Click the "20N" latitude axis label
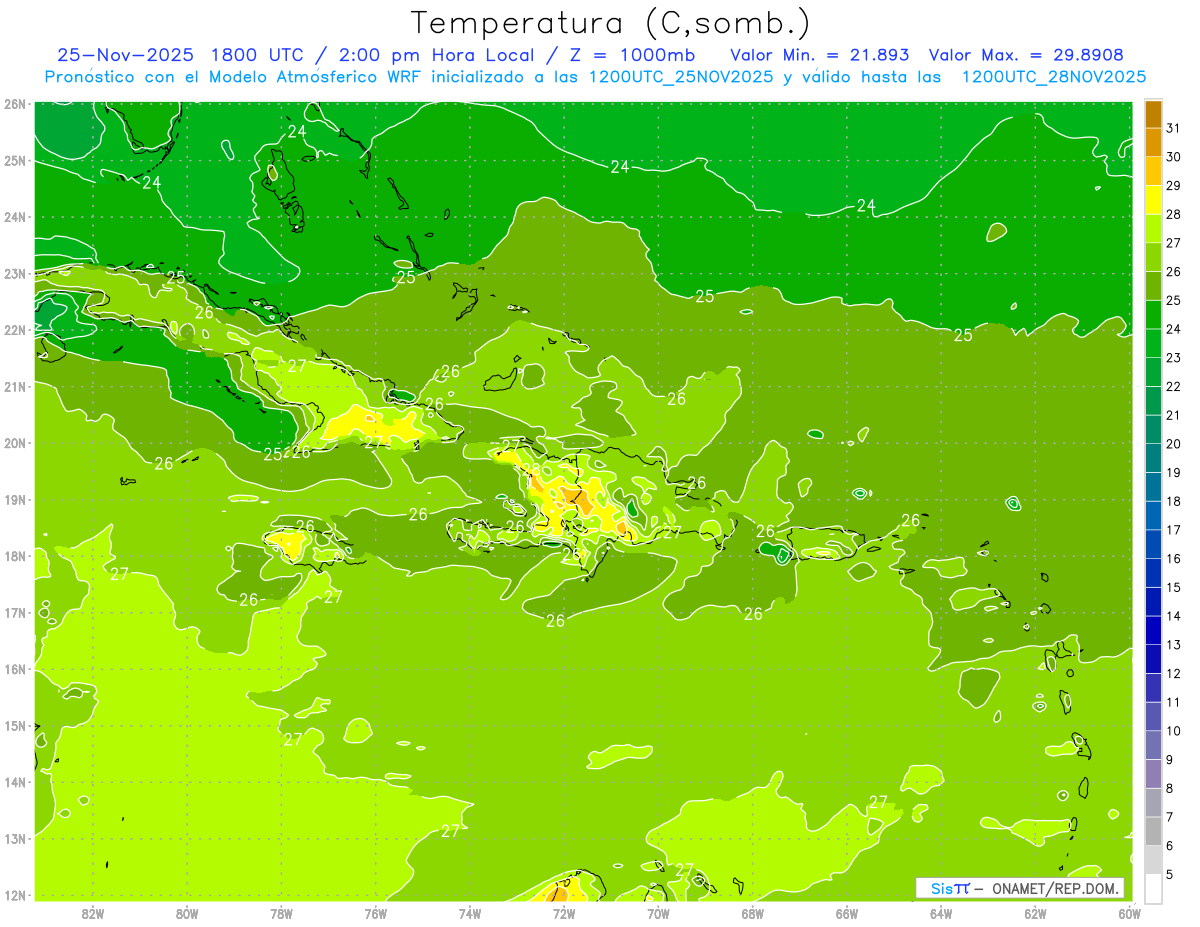The height and width of the screenshot is (927, 1200). (x=15, y=443)
